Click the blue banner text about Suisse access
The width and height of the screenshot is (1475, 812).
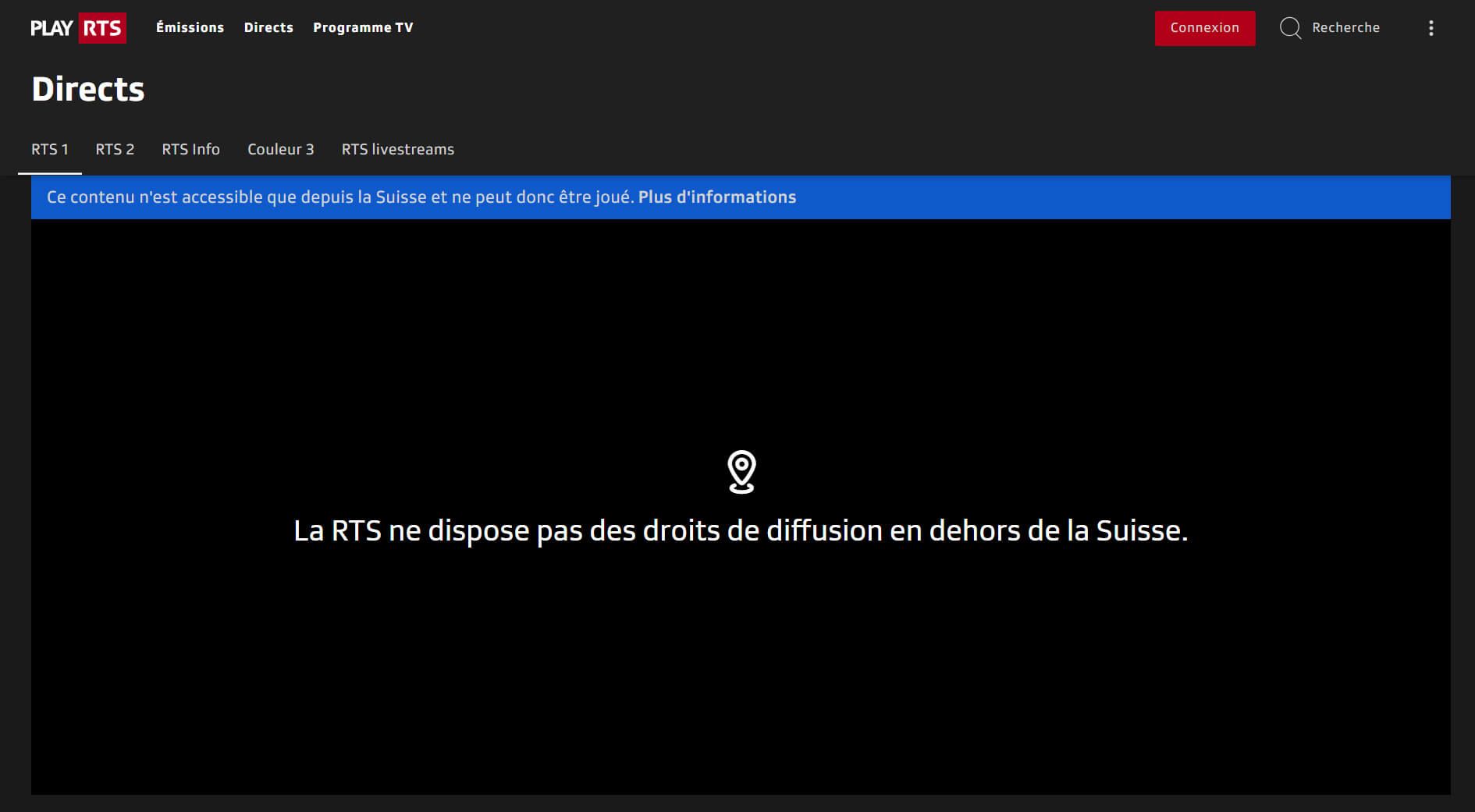click(x=340, y=197)
